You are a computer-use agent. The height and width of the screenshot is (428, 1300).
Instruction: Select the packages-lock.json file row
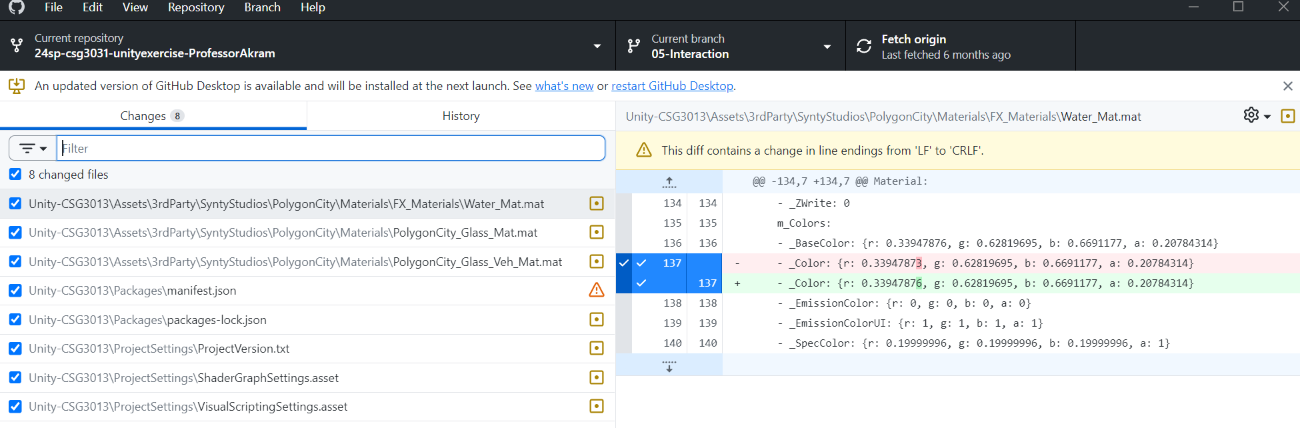pos(307,319)
